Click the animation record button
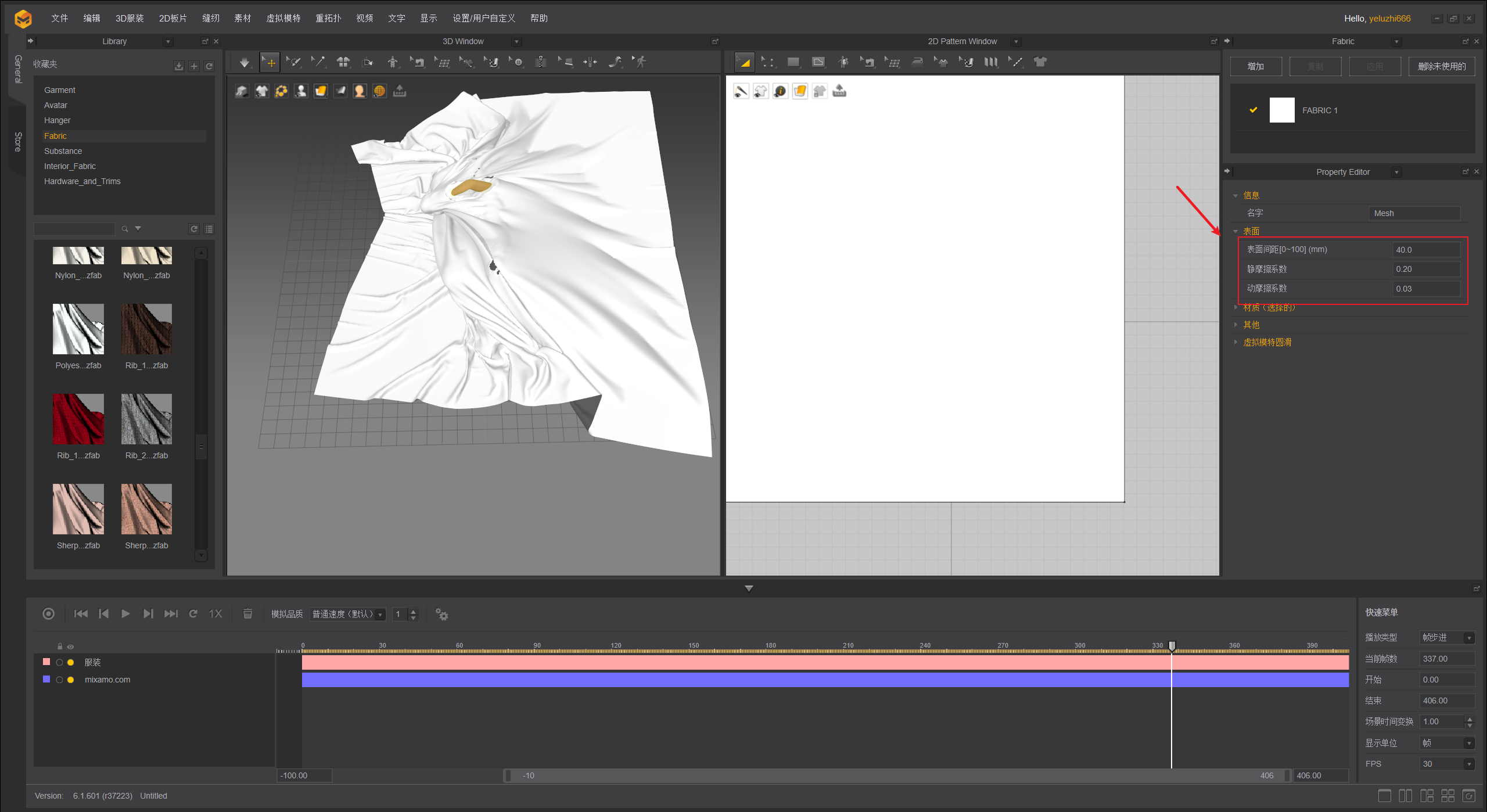This screenshot has width=1487, height=812. 49,614
